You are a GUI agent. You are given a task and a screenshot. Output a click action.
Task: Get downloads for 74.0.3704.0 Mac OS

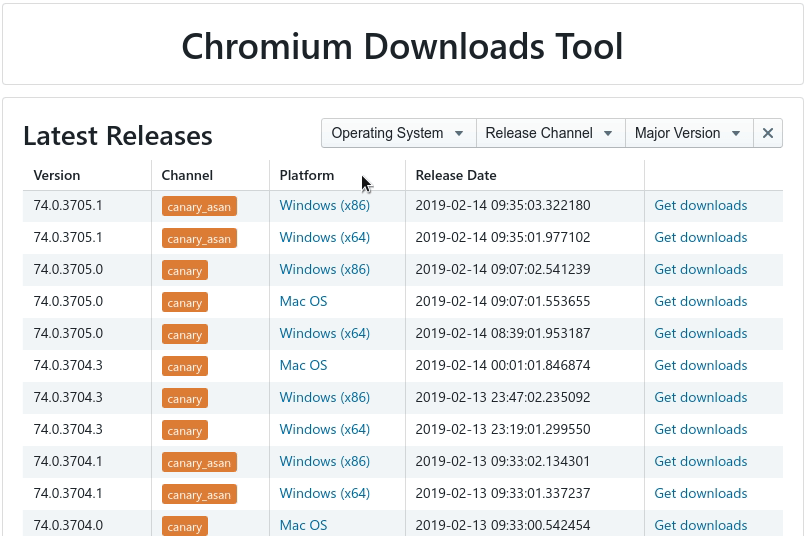pos(700,526)
